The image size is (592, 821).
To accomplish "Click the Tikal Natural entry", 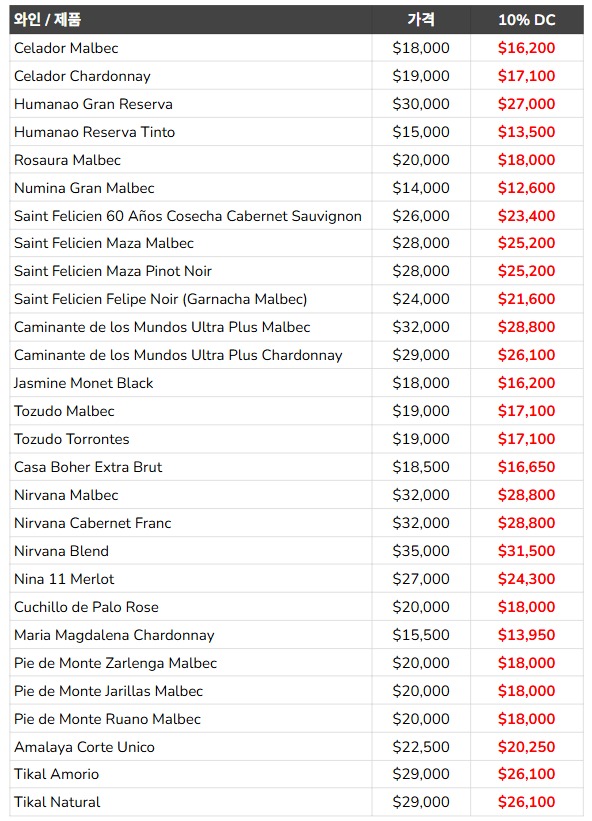I will click(x=57, y=802).
